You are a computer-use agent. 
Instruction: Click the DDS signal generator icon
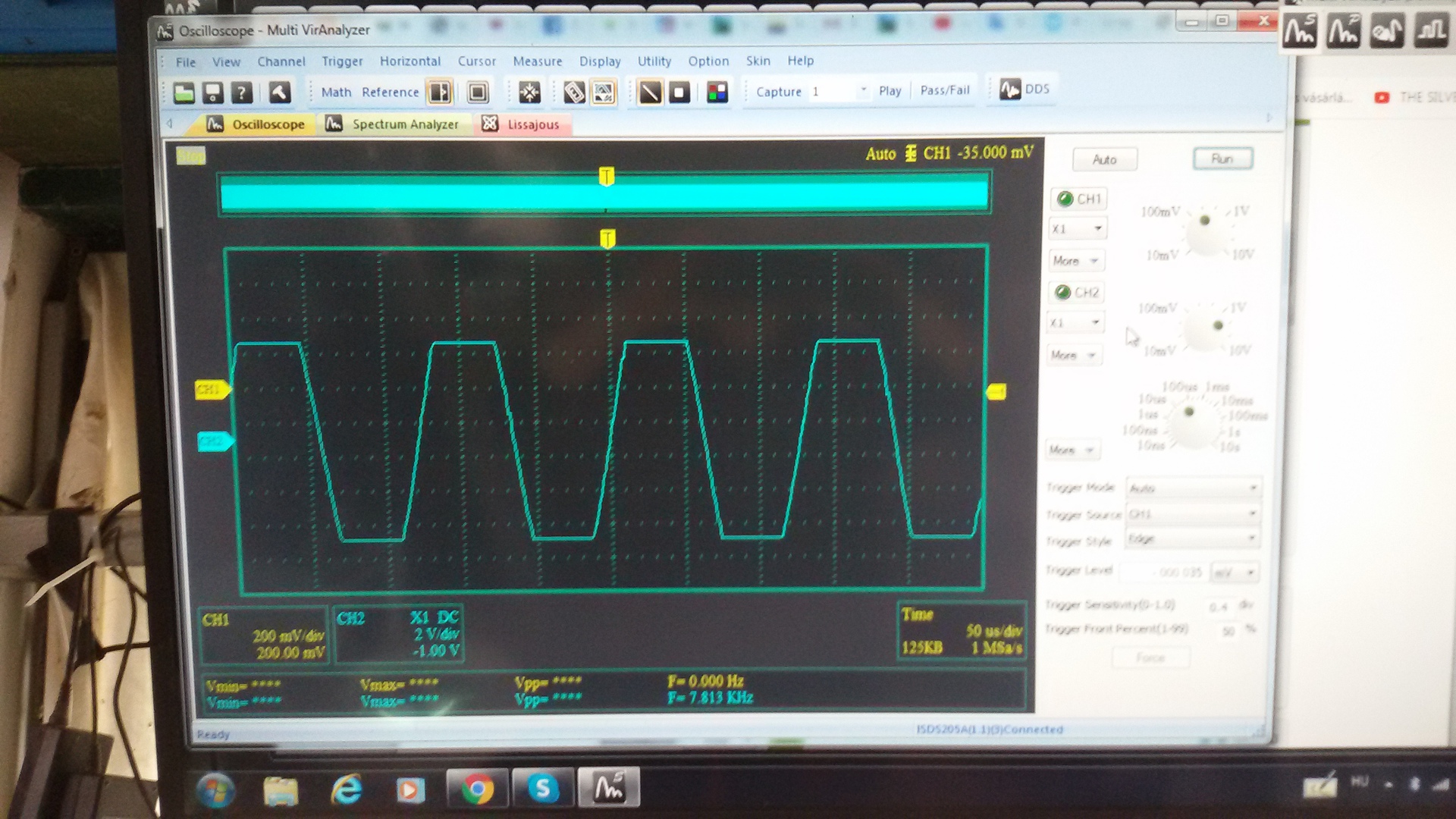[x=1011, y=89]
